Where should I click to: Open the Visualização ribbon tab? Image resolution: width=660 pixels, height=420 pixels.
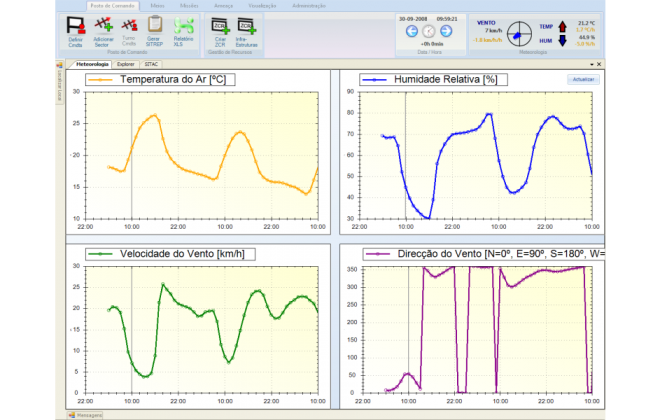[x=262, y=6]
